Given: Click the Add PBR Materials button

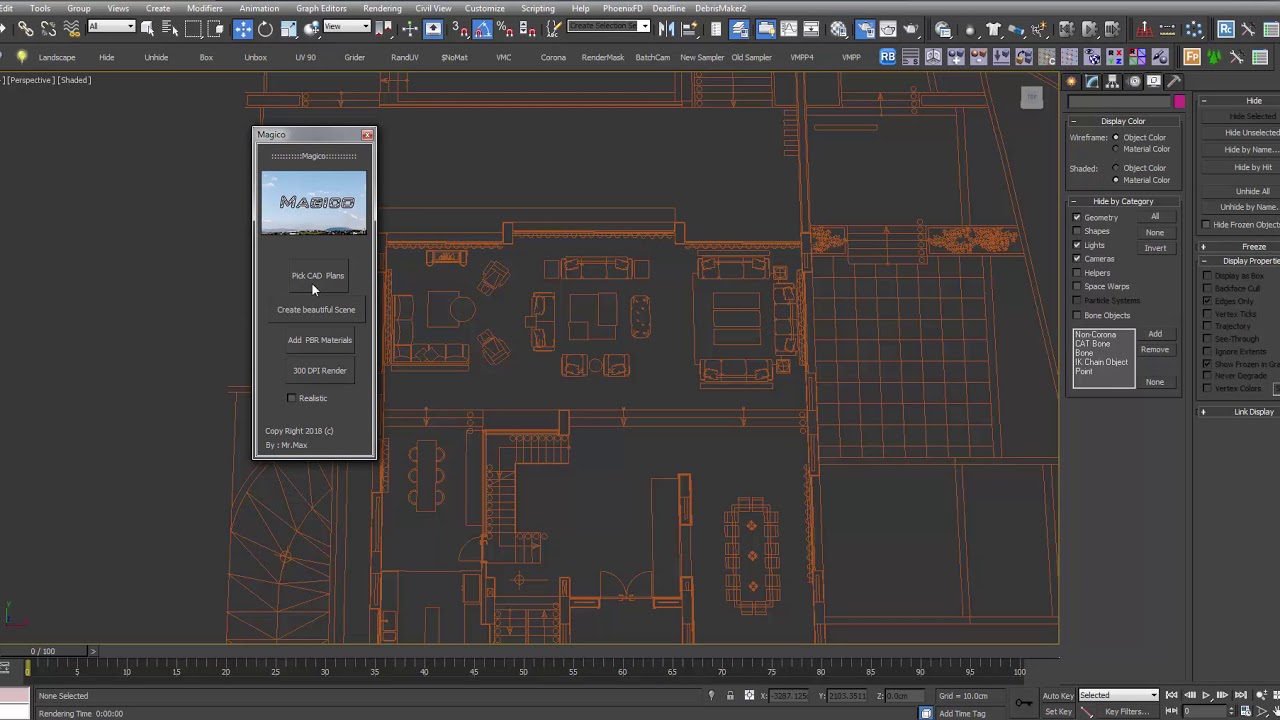Looking at the screenshot, I should pos(319,340).
